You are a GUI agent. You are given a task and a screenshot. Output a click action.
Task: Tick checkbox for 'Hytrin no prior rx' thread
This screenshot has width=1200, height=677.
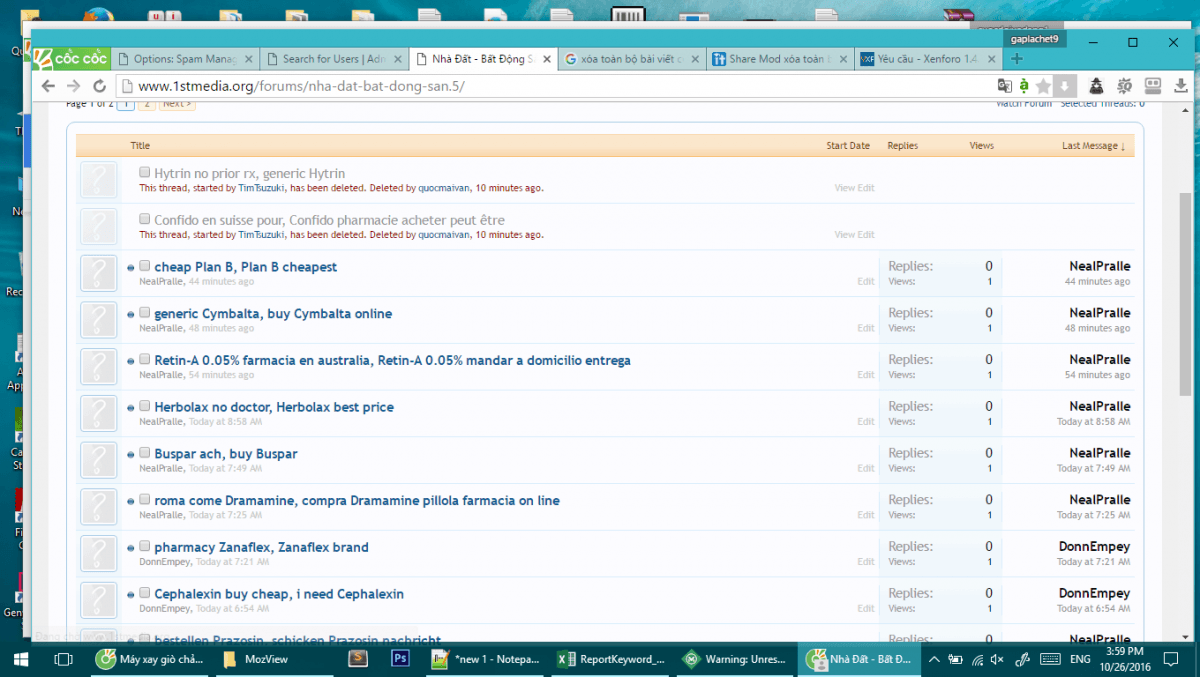point(145,172)
